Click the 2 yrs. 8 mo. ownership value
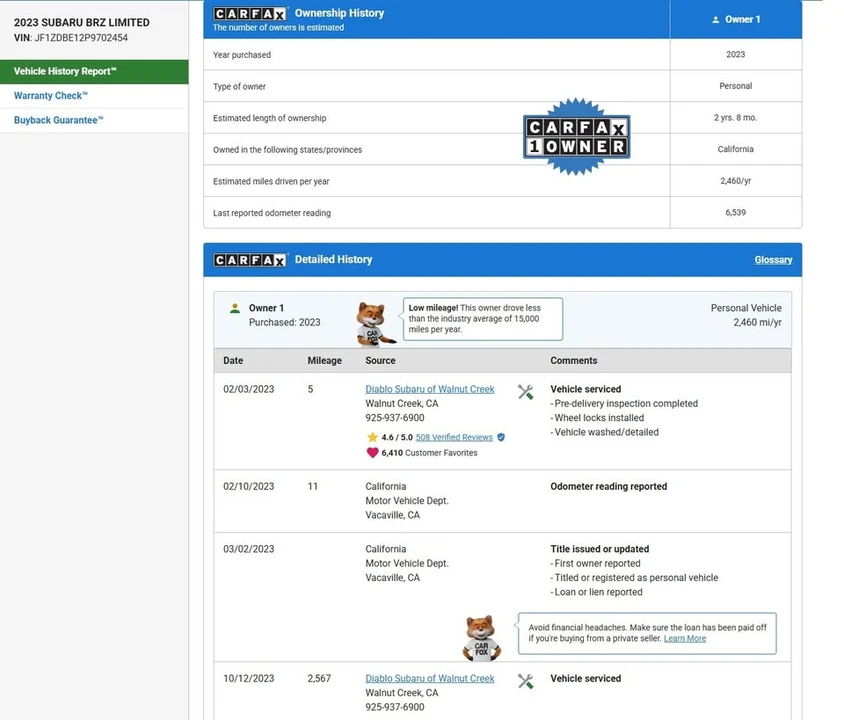The height and width of the screenshot is (720, 844). pos(735,117)
